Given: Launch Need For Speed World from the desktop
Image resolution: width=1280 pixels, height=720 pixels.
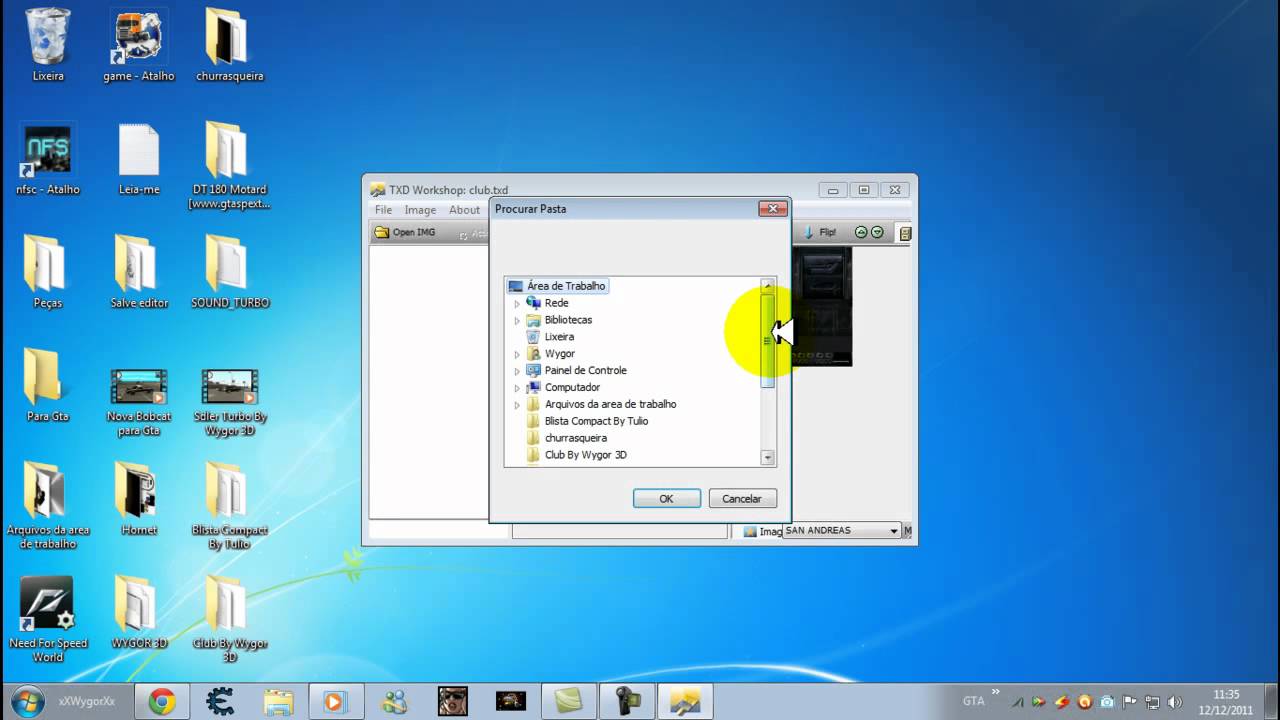Looking at the screenshot, I should [x=47, y=619].
